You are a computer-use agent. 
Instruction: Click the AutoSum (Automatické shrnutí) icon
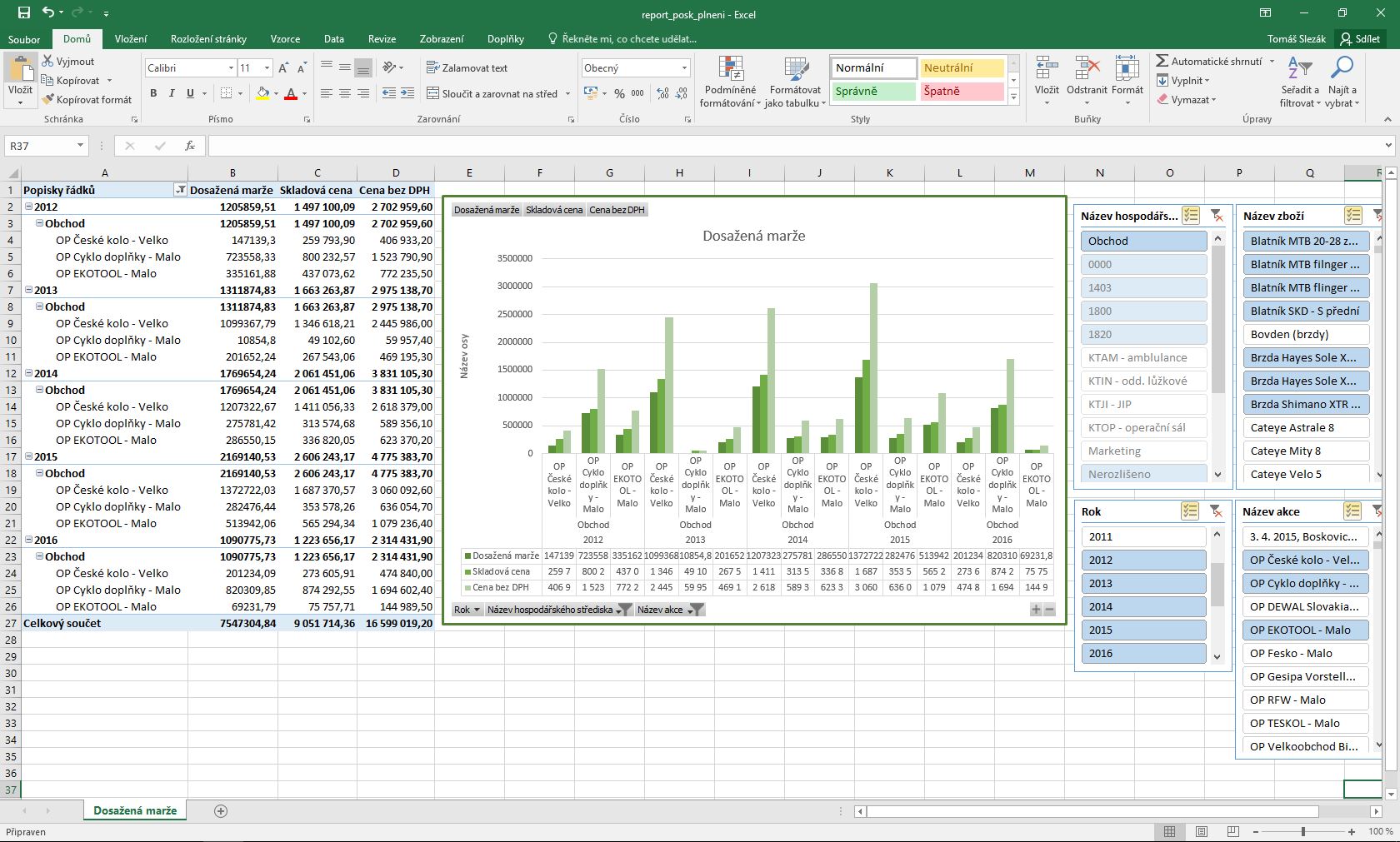click(x=1162, y=61)
